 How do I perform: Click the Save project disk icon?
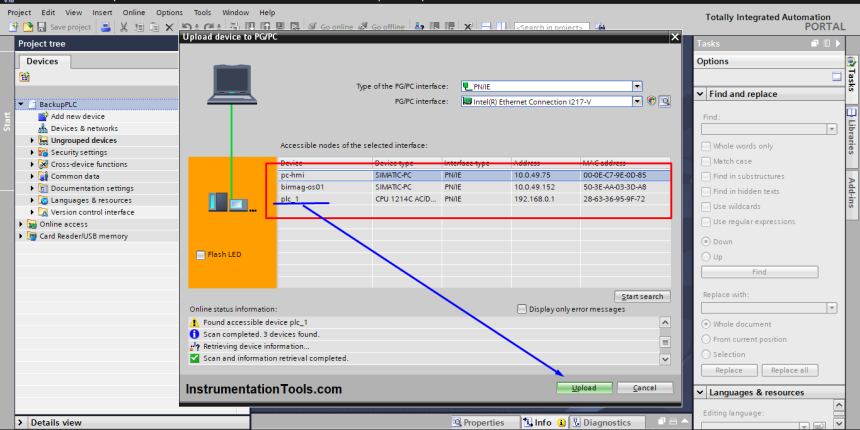(41, 26)
